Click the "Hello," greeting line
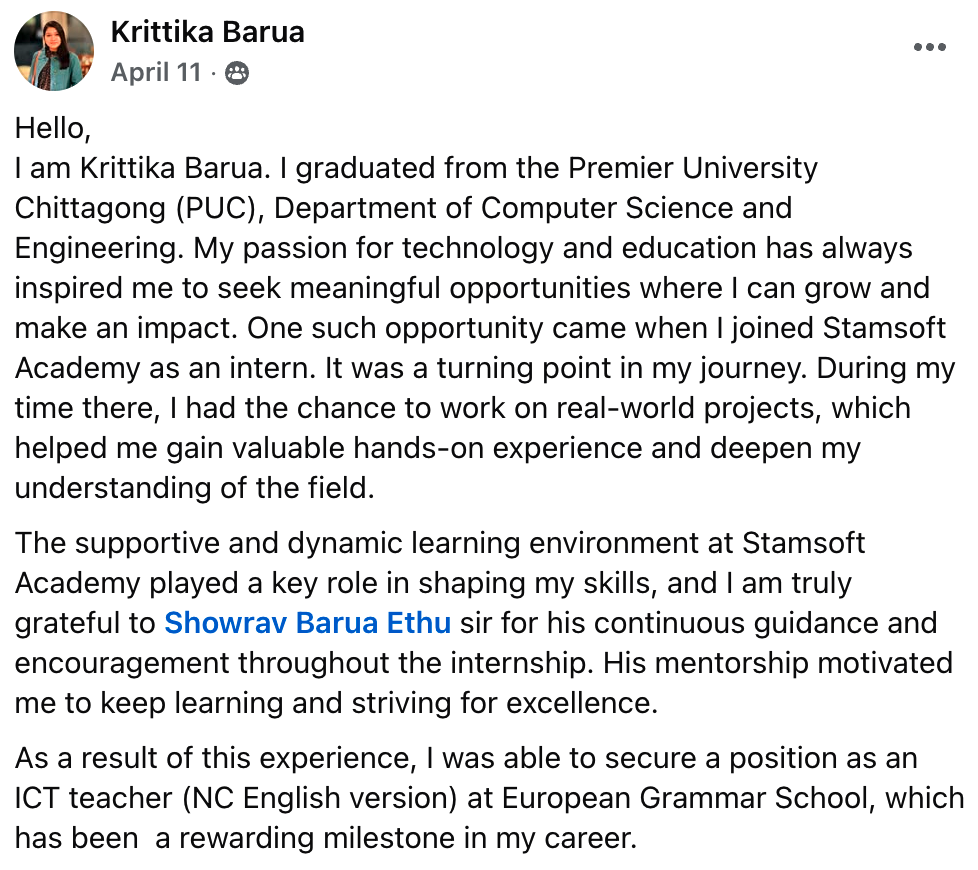The height and width of the screenshot is (870, 978). 53,128
